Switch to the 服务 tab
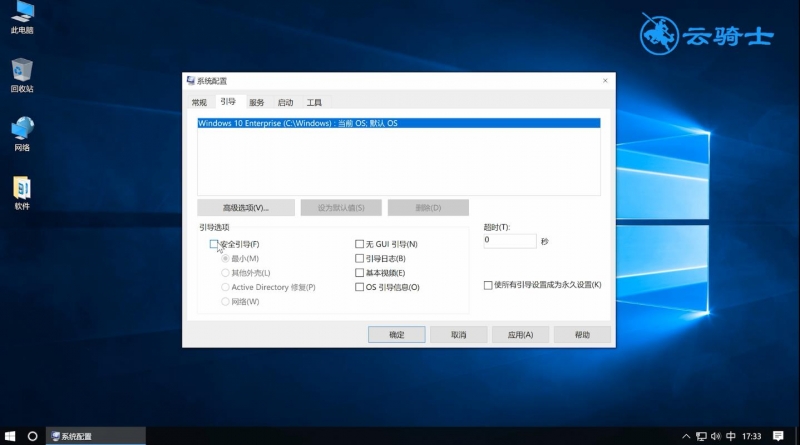This screenshot has height=445, width=800. pos(257,103)
